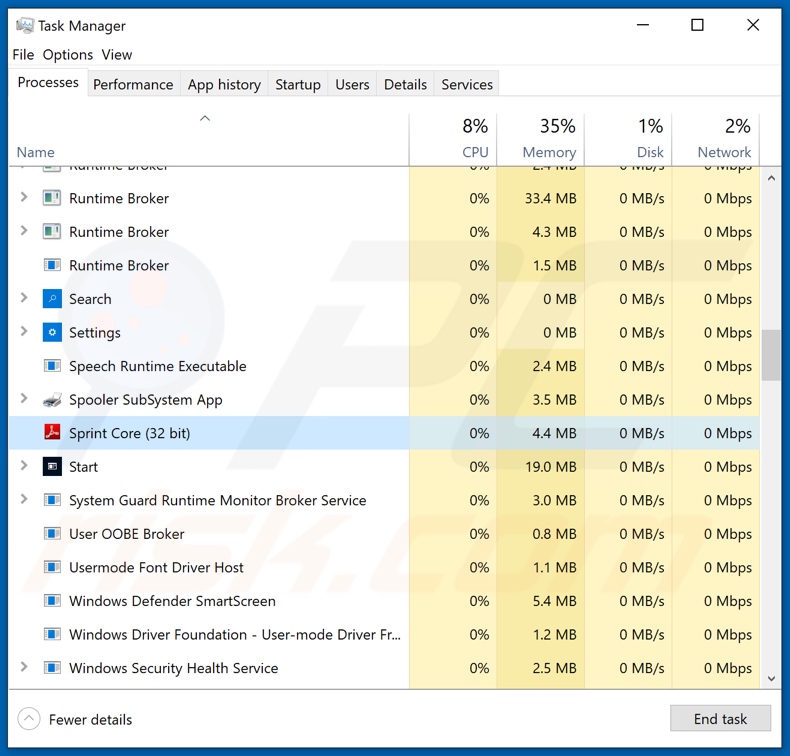Click the User OOBE Broker icon
This screenshot has height=756, width=790.
click(x=52, y=533)
